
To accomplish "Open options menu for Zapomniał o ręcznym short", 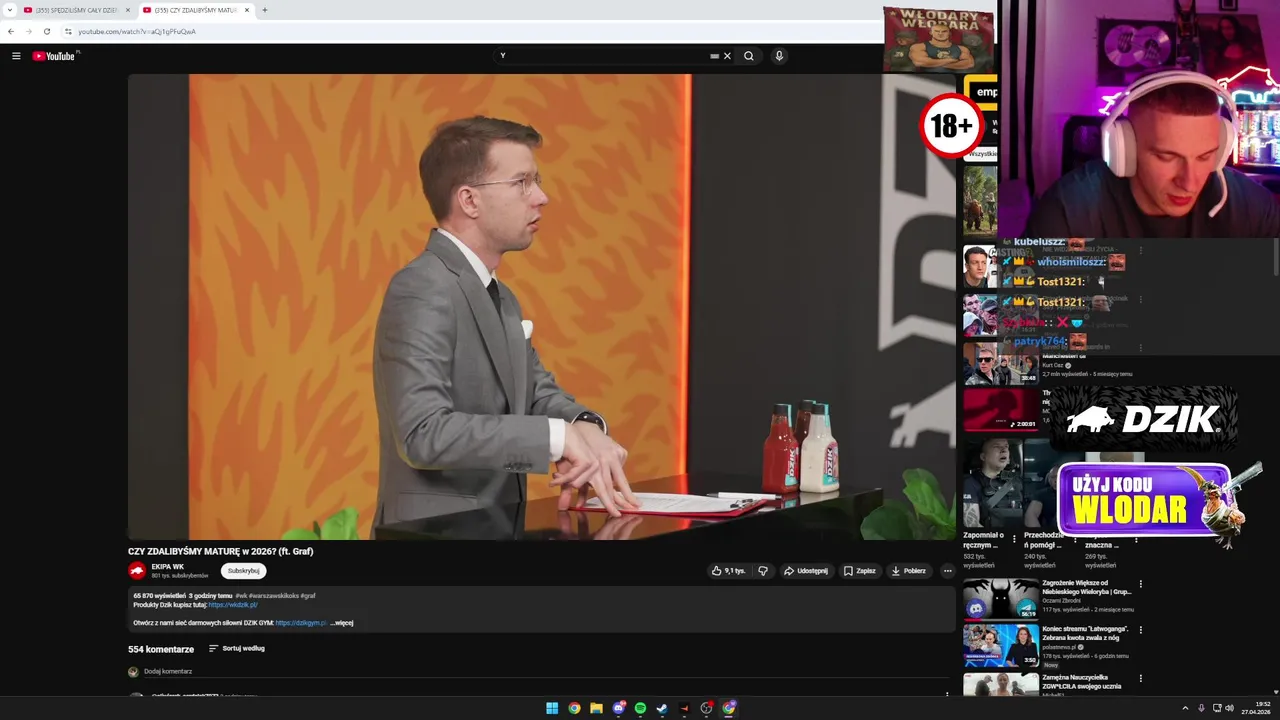I will (x=1014, y=538).
